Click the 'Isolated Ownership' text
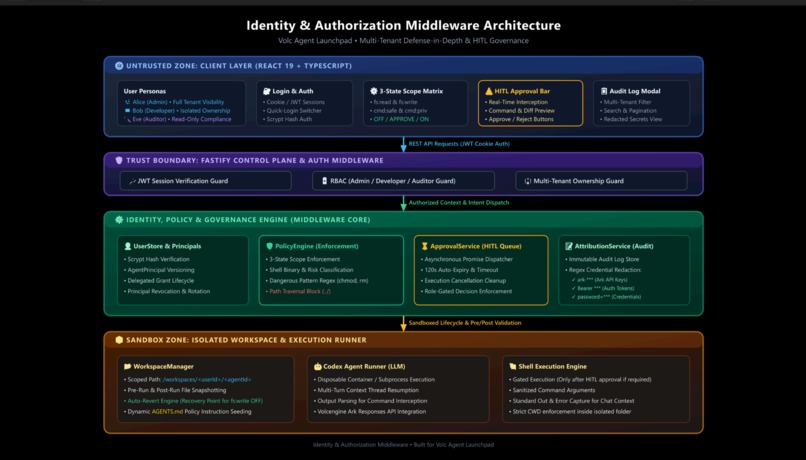806x460 pixels. tap(205, 111)
